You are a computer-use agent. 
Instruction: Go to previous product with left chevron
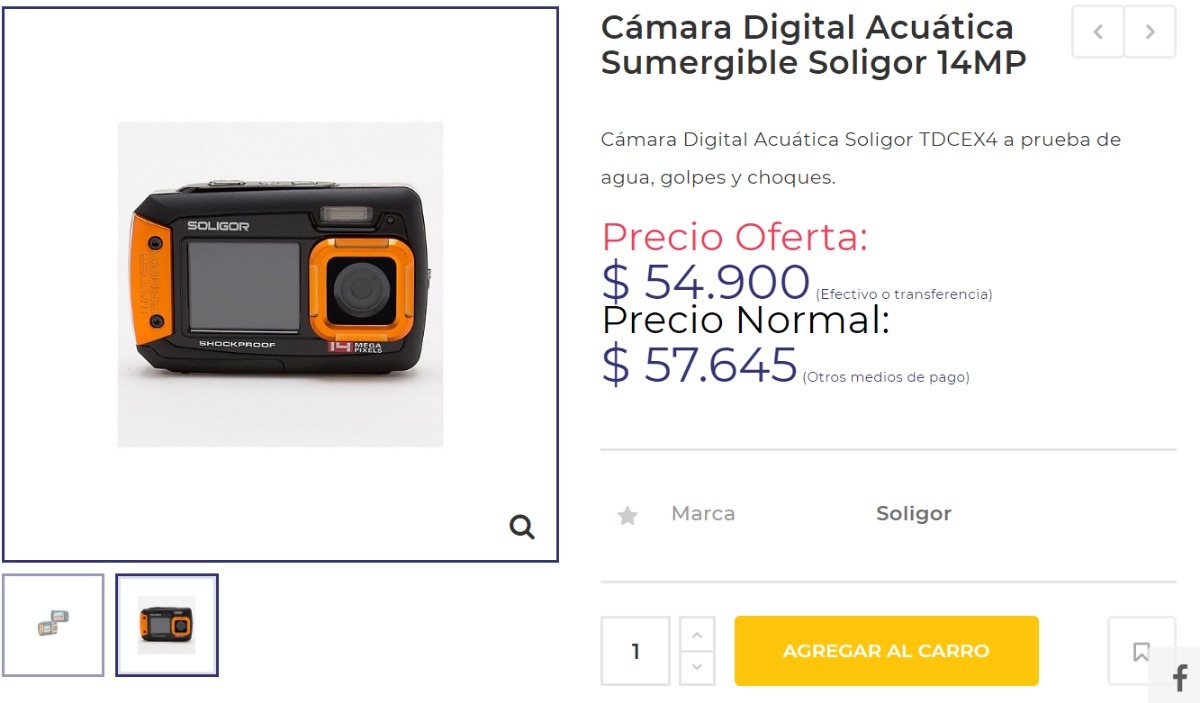point(1098,31)
